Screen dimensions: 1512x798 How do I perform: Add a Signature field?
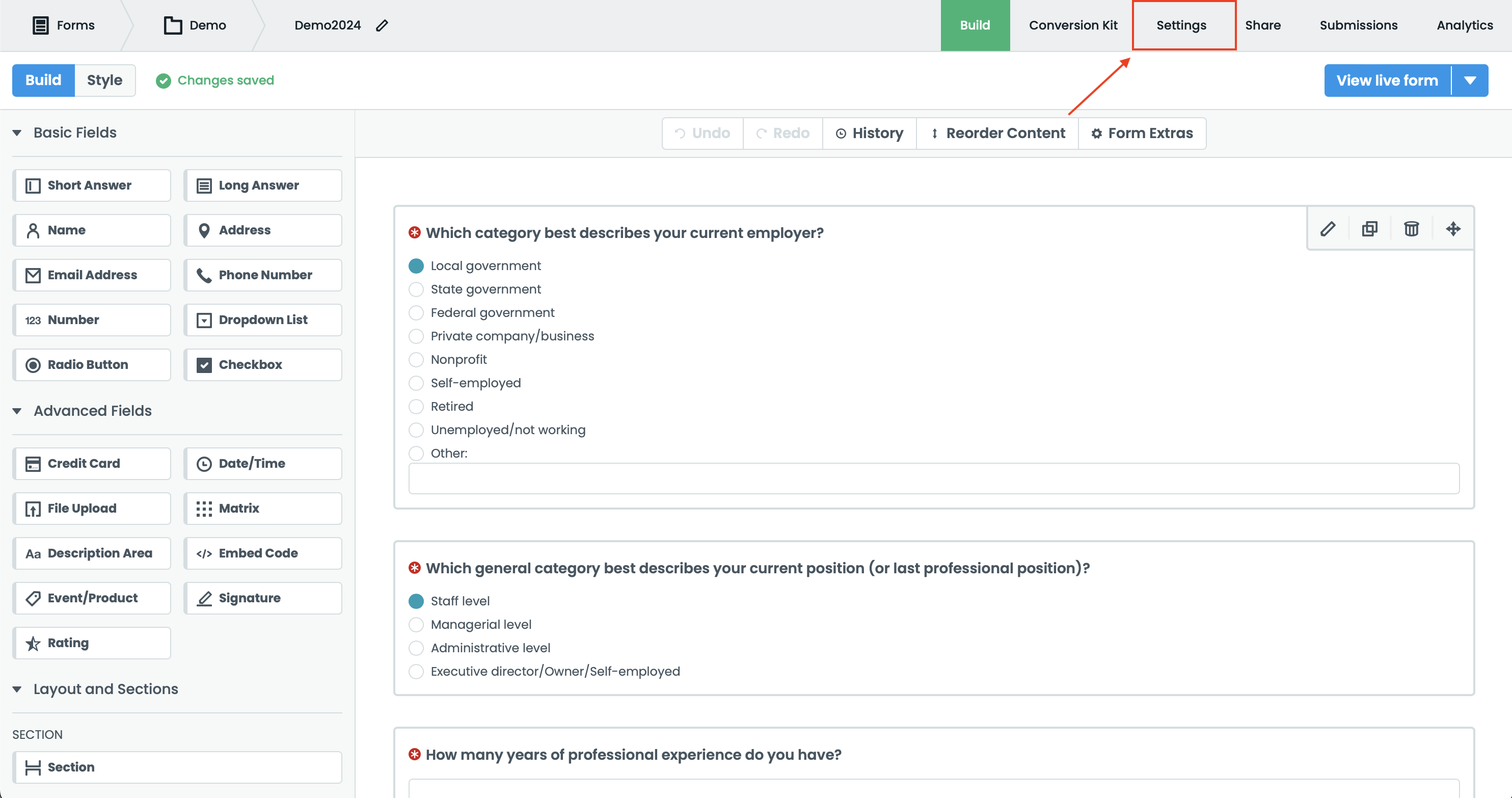click(262, 598)
